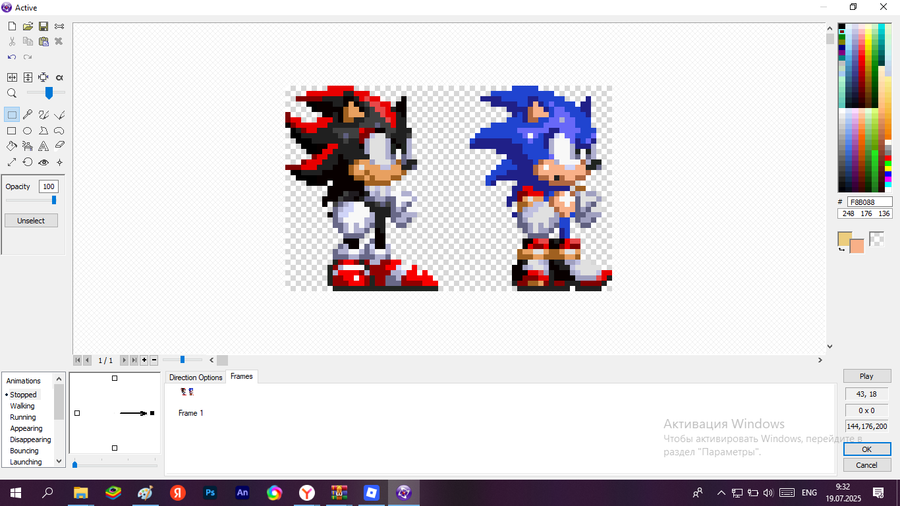
Task: Click the foreground color swatch
Action: [x=845, y=239]
